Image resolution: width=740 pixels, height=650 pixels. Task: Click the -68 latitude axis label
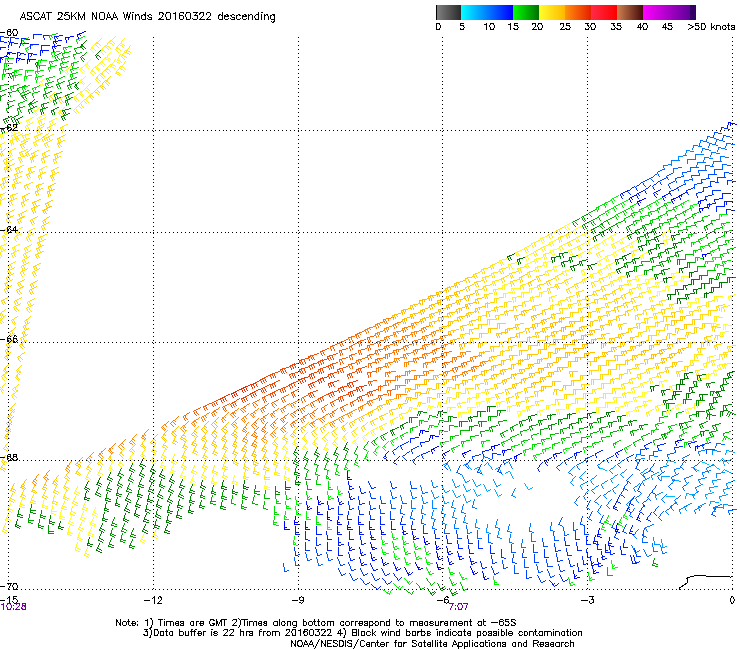point(9,457)
